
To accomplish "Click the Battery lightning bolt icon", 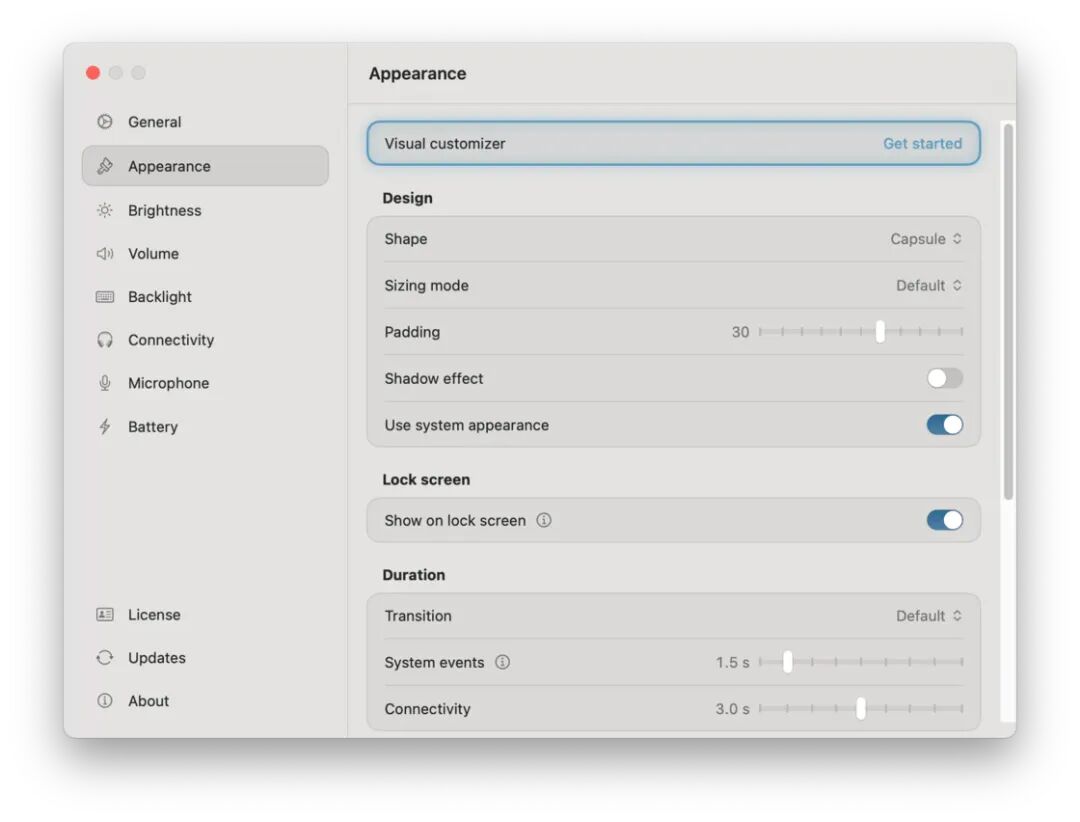I will [105, 427].
